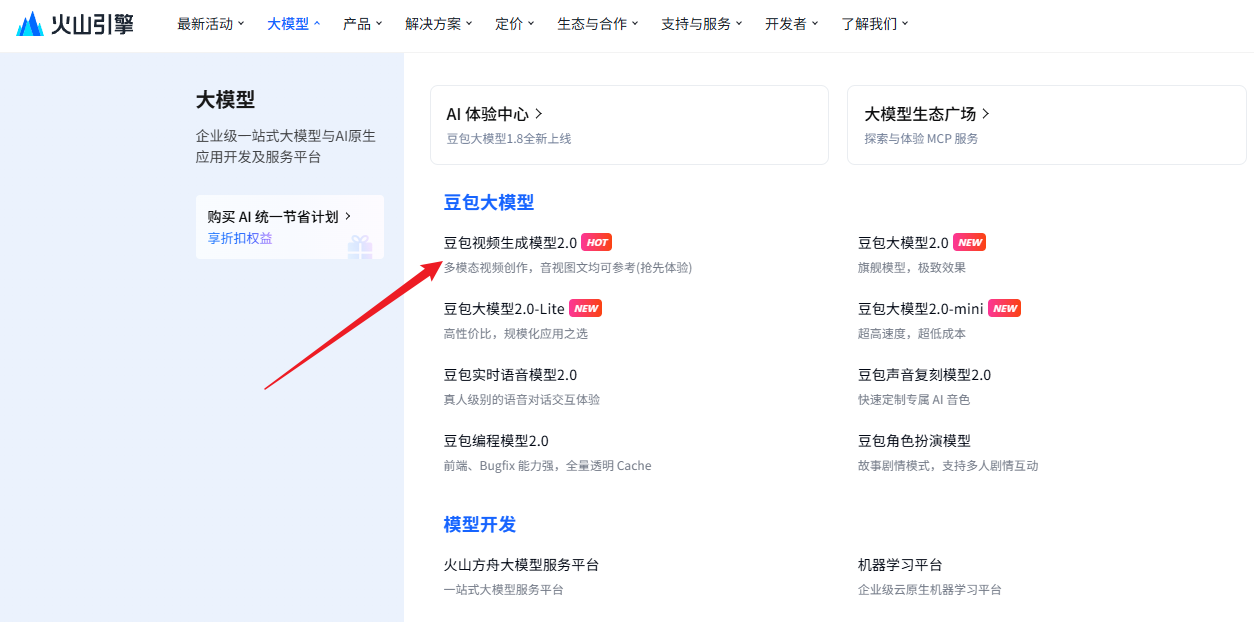Open 豆包声音复刻模型2.0
The width and height of the screenshot is (1254, 622).
point(924,375)
